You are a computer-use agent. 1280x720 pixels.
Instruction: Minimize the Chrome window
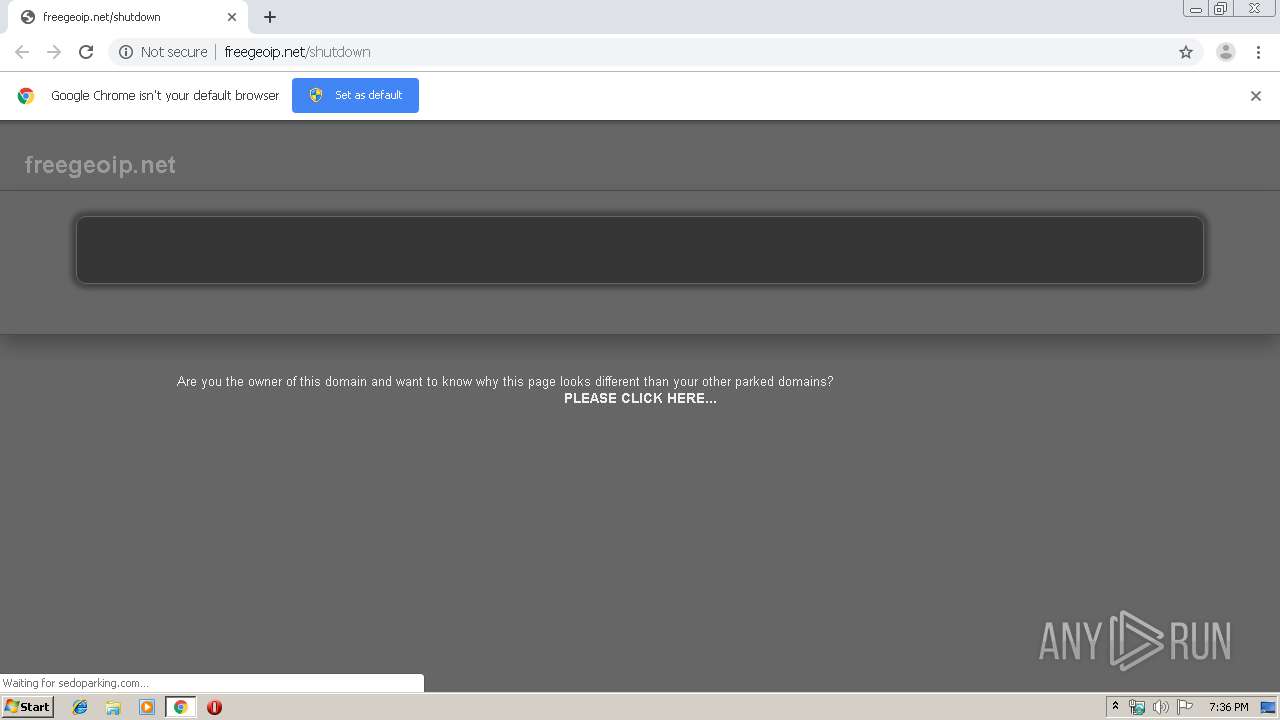(1196, 9)
